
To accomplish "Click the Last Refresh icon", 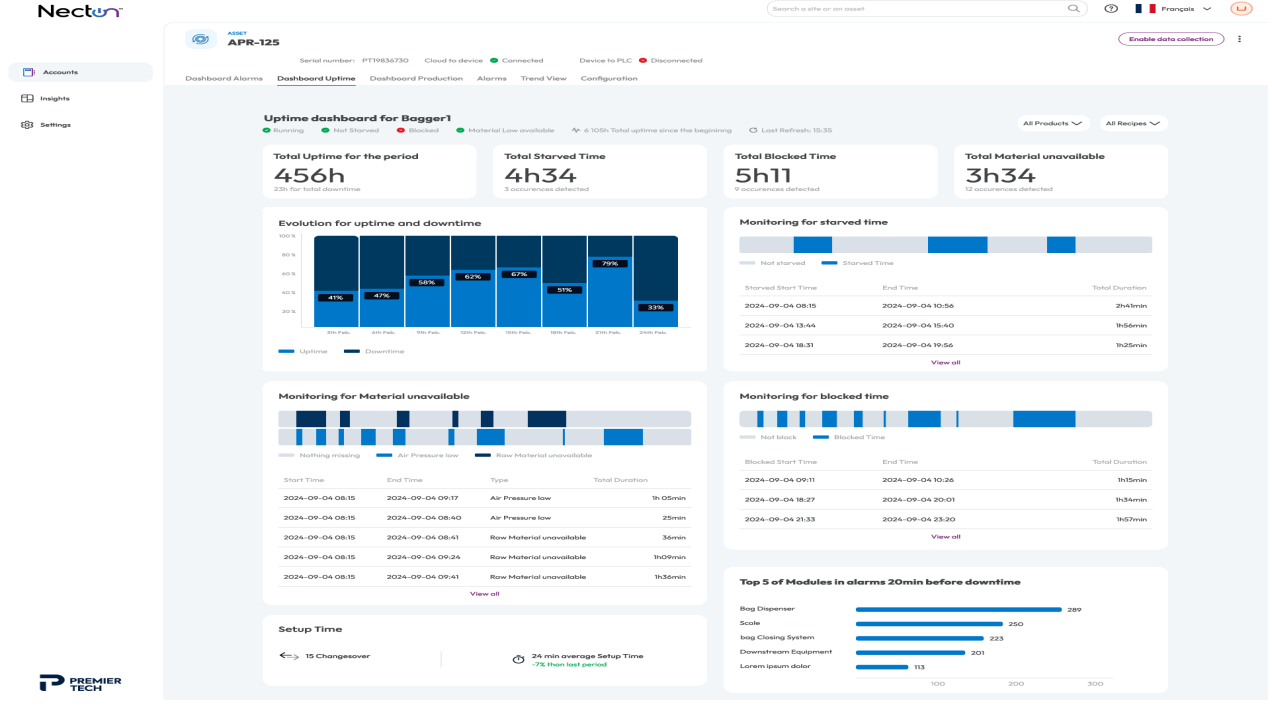I will point(753,130).
